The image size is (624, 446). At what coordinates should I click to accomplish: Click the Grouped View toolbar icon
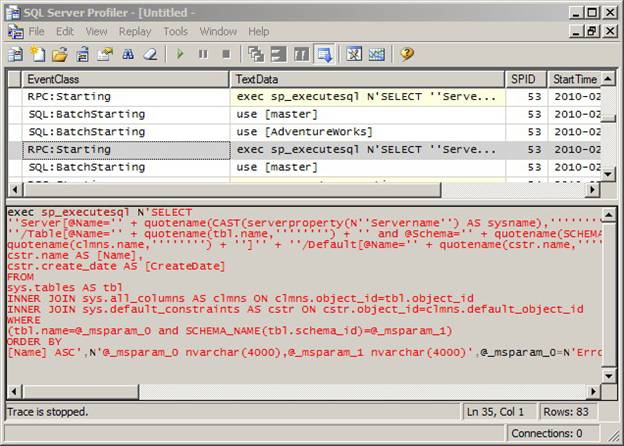pos(301,54)
